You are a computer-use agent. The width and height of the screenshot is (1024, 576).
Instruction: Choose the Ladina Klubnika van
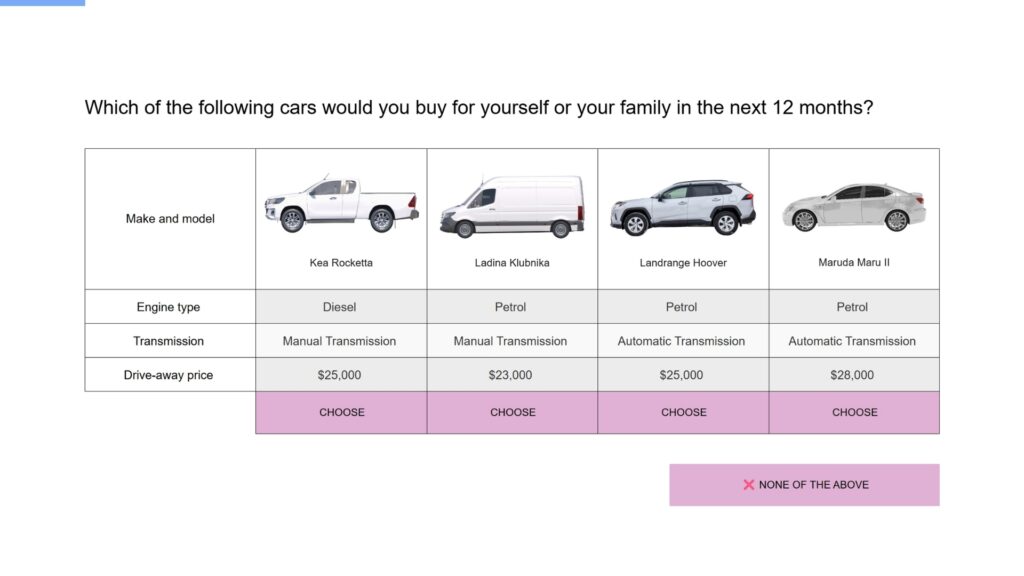pos(513,412)
